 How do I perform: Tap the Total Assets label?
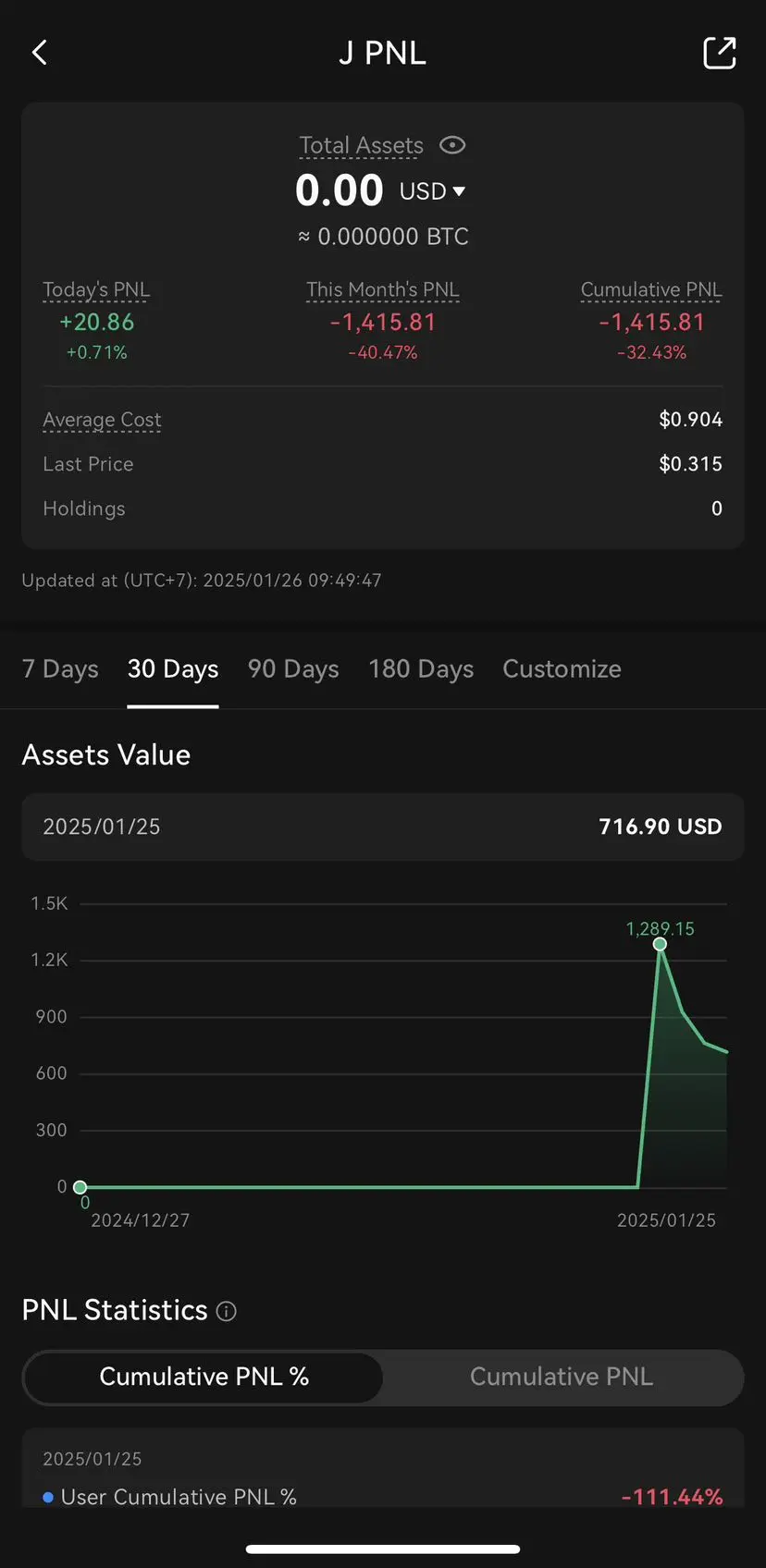pyautogui.click(x=361, y=145)
